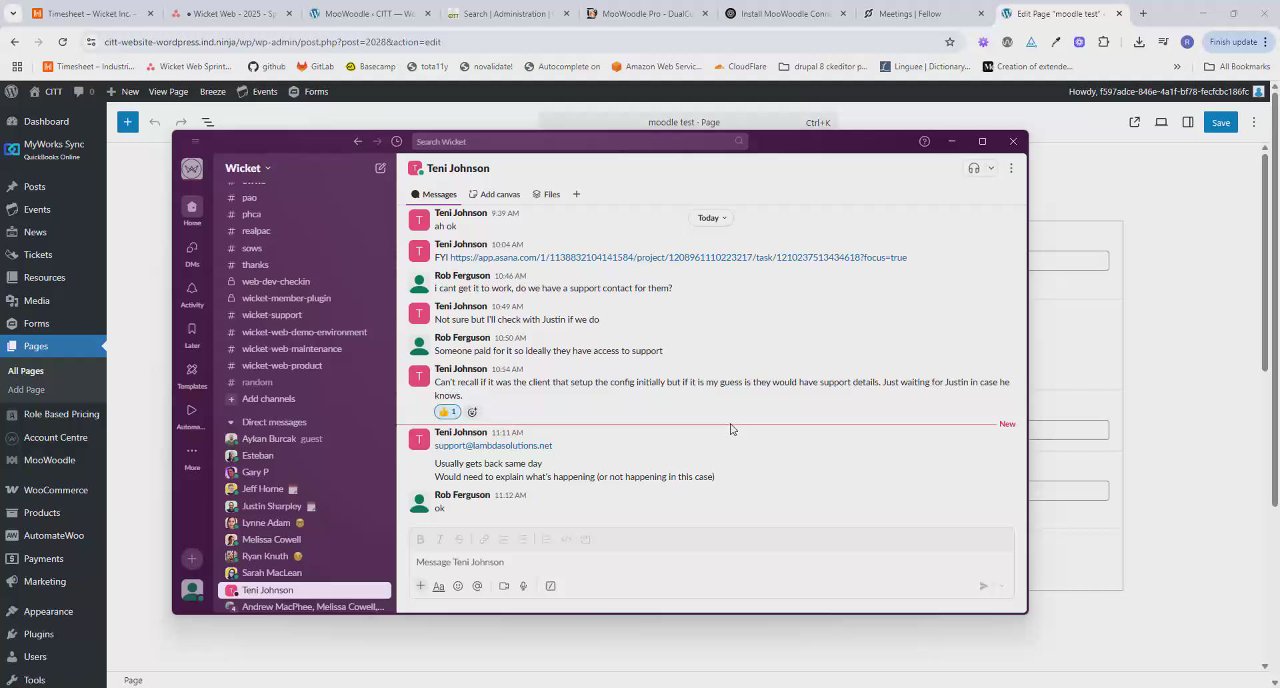This screenshot has height=688, width=1280.
Task: Click the thumbs up reaction
Action: (447, 412)
